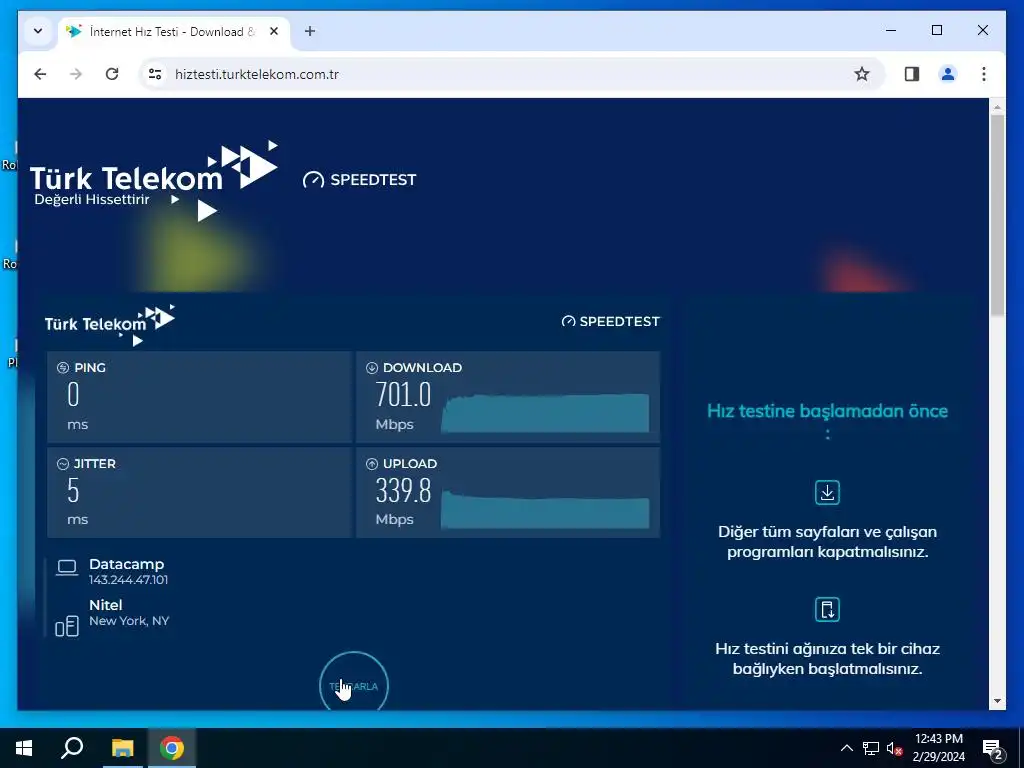Open the Chrome profile avatar
The width and height of the screenshot is (1024, 768).
[x=948, y=74]
